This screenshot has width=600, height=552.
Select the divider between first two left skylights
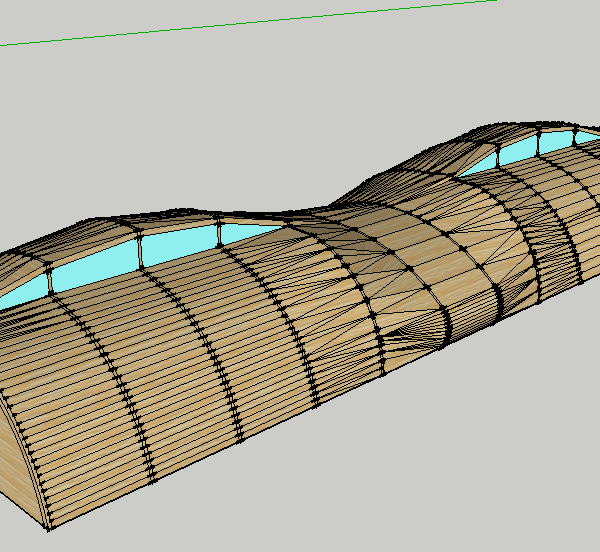[x=48, y=278]
